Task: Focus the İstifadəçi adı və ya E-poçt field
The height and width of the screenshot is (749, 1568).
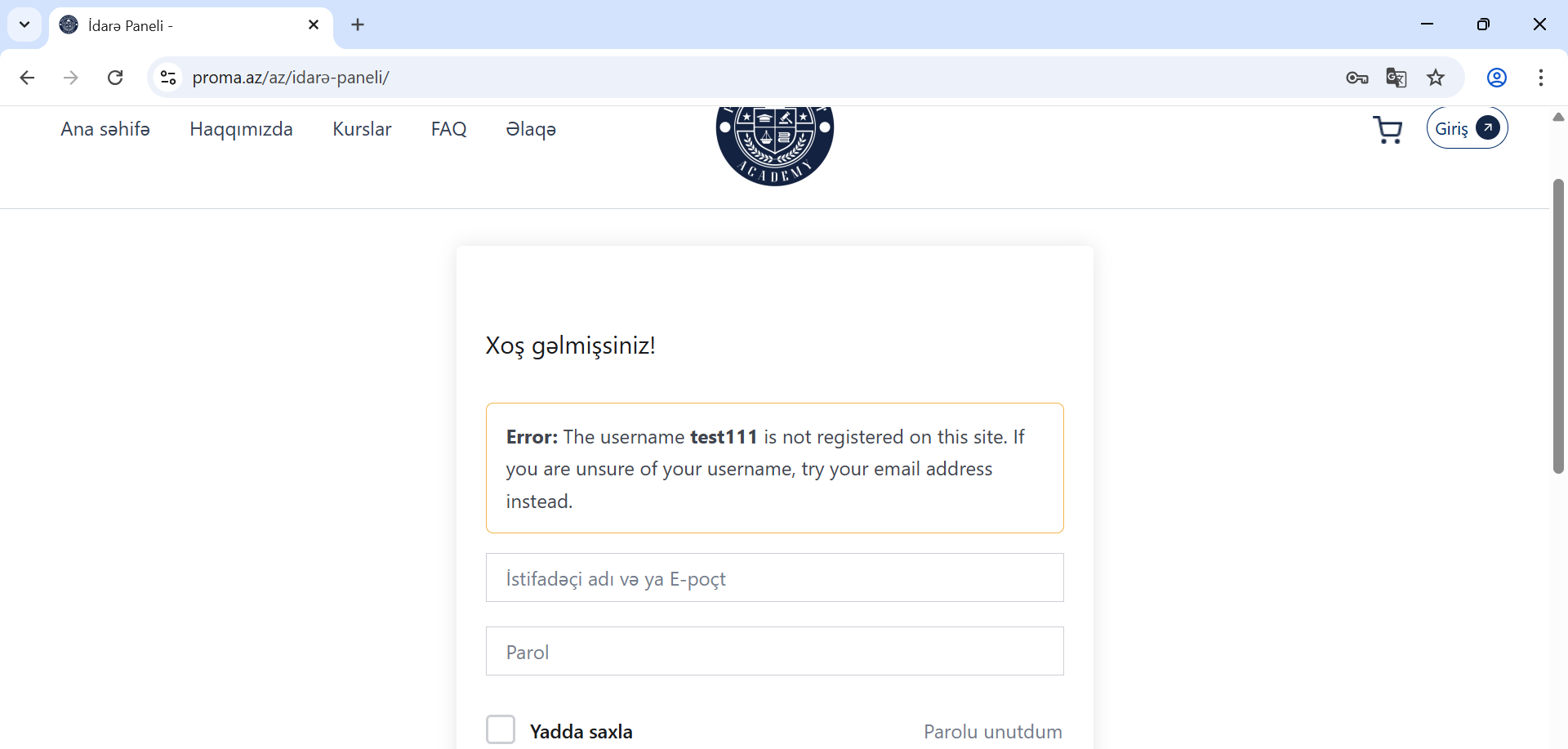Action: click(774, 577)
